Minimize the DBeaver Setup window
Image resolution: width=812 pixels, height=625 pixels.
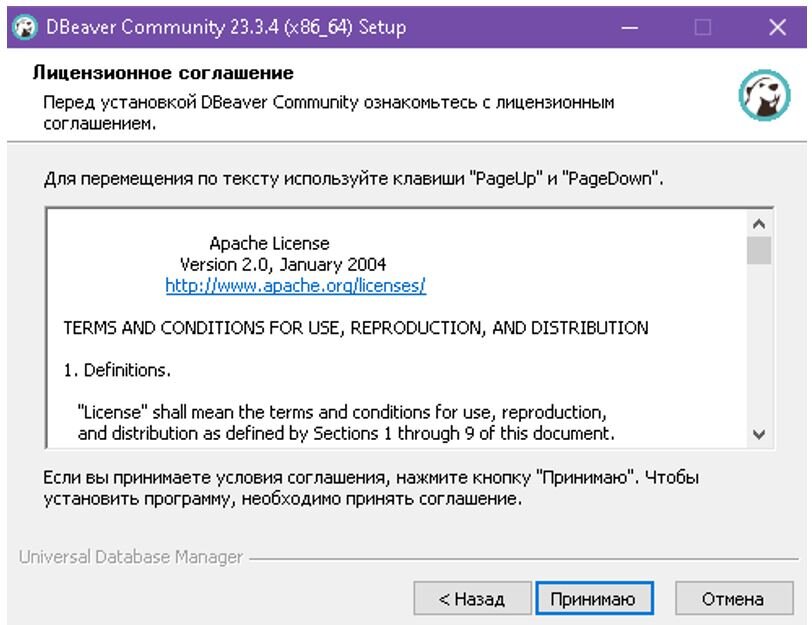[630, 27]
